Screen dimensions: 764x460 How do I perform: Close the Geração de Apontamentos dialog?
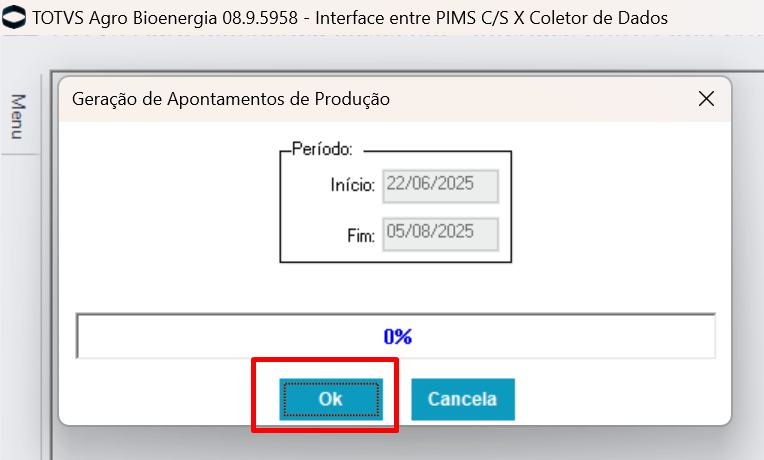[x=706, y=99]
